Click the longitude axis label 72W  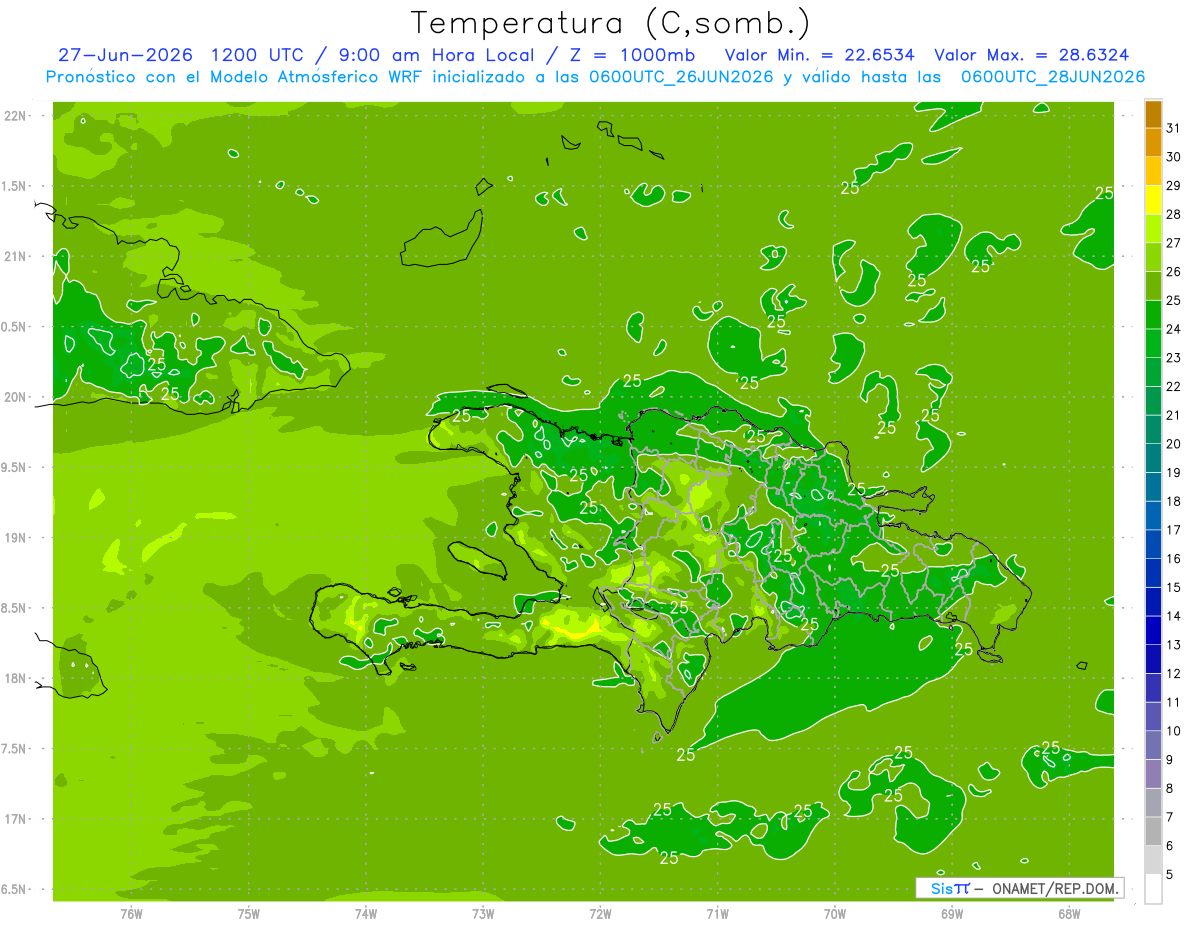point(600,913)
